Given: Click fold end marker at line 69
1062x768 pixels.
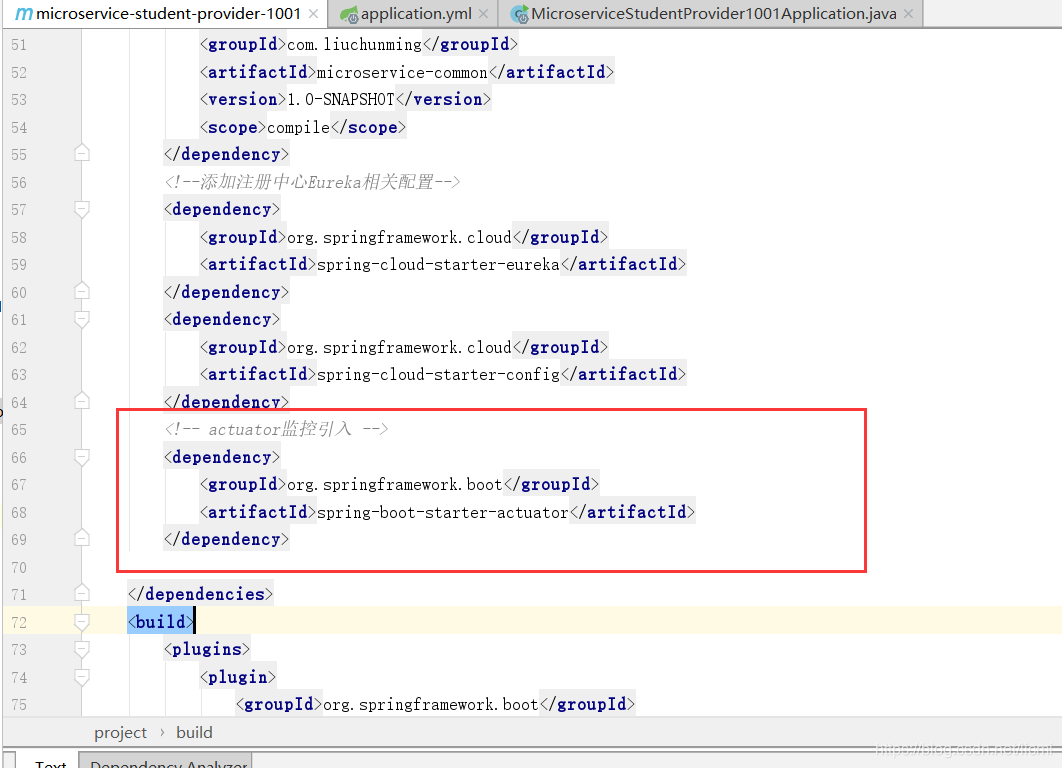Looking at the screenshot, I should click(81, 539).
